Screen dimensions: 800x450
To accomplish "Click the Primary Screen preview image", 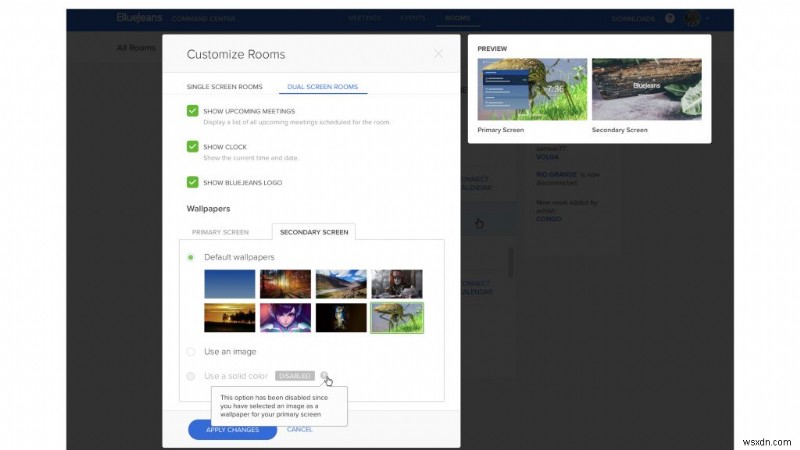I will click(529, 91).
